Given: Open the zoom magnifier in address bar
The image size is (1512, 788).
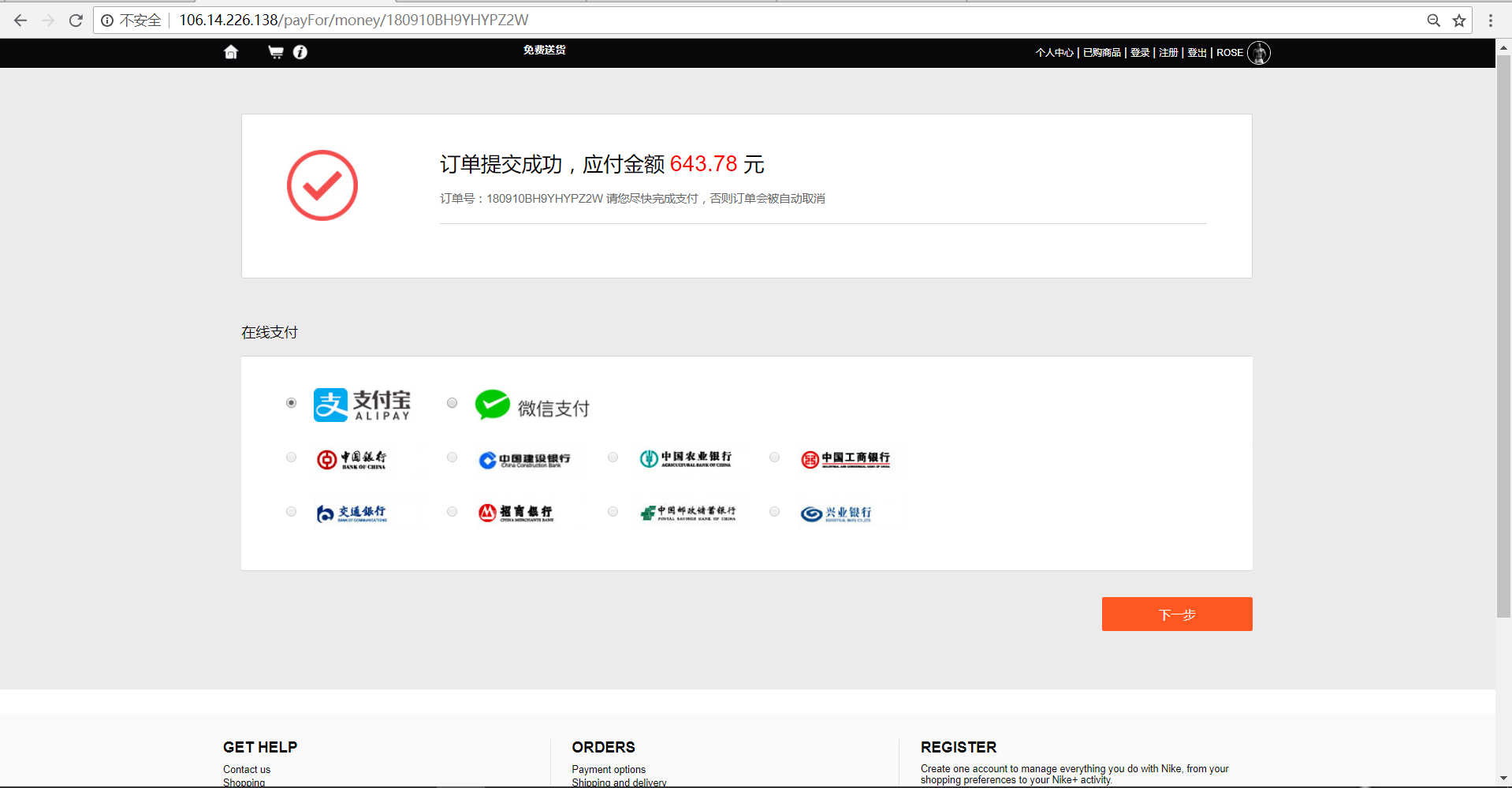Looking at the screenshot, I should coord(1434,21).
